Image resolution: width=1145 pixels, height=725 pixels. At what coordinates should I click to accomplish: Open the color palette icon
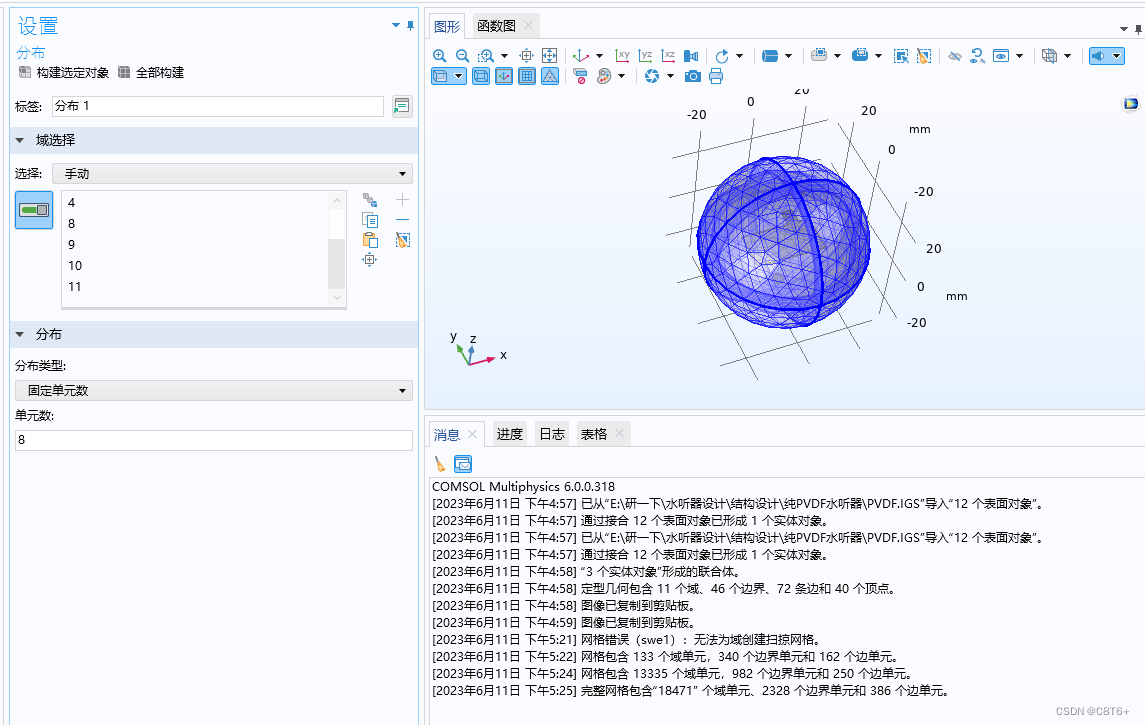click(x=604, y=76)
